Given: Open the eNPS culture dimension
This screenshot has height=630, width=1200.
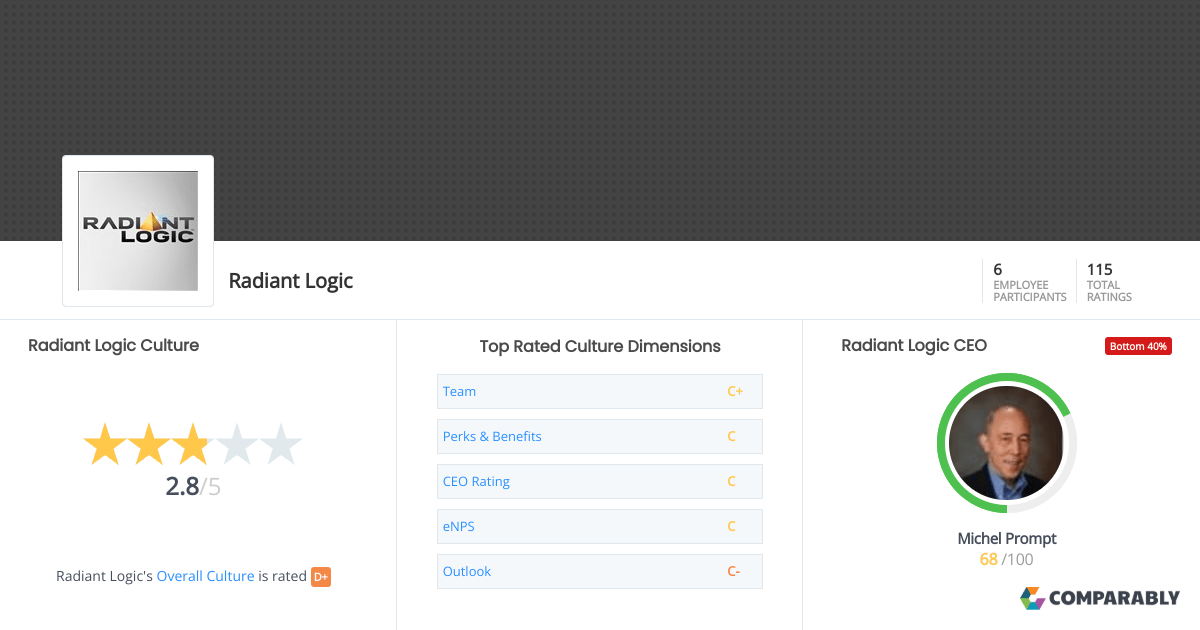Looking at the screenshot, I should point(458,526).
